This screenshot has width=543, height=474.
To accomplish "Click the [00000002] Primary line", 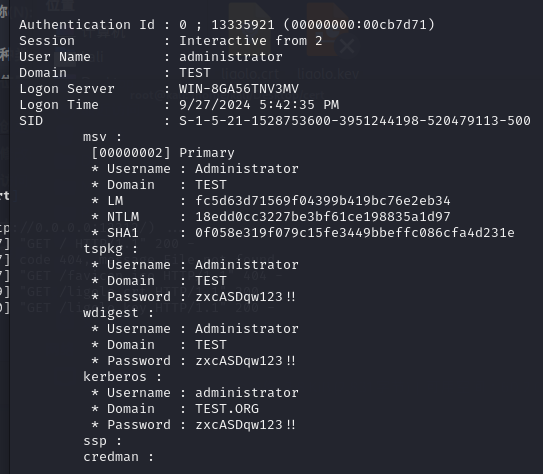I will [163, 153].
